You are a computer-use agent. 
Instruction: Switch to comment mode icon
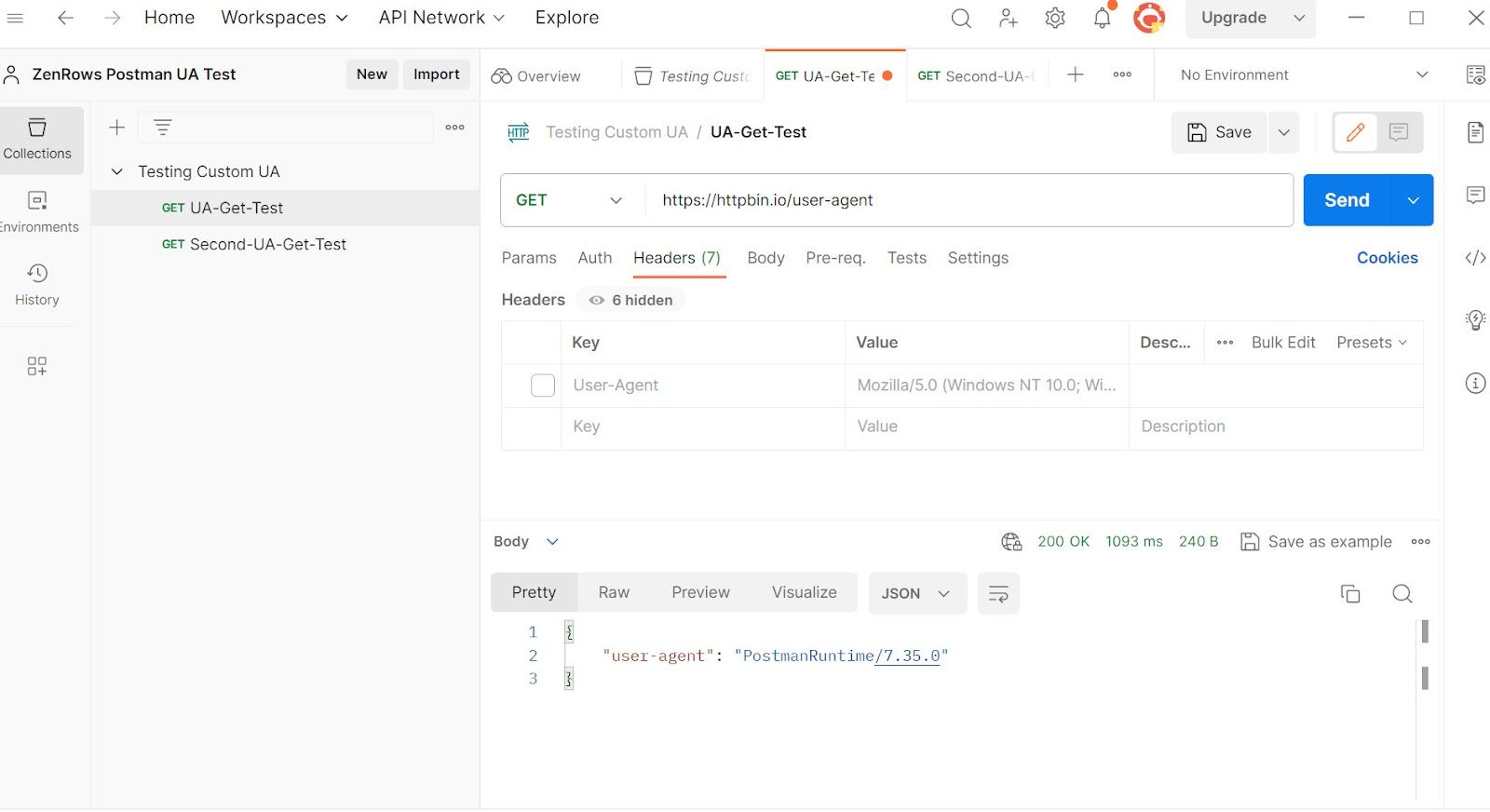pyautogui.click(x=1399, y=132)
